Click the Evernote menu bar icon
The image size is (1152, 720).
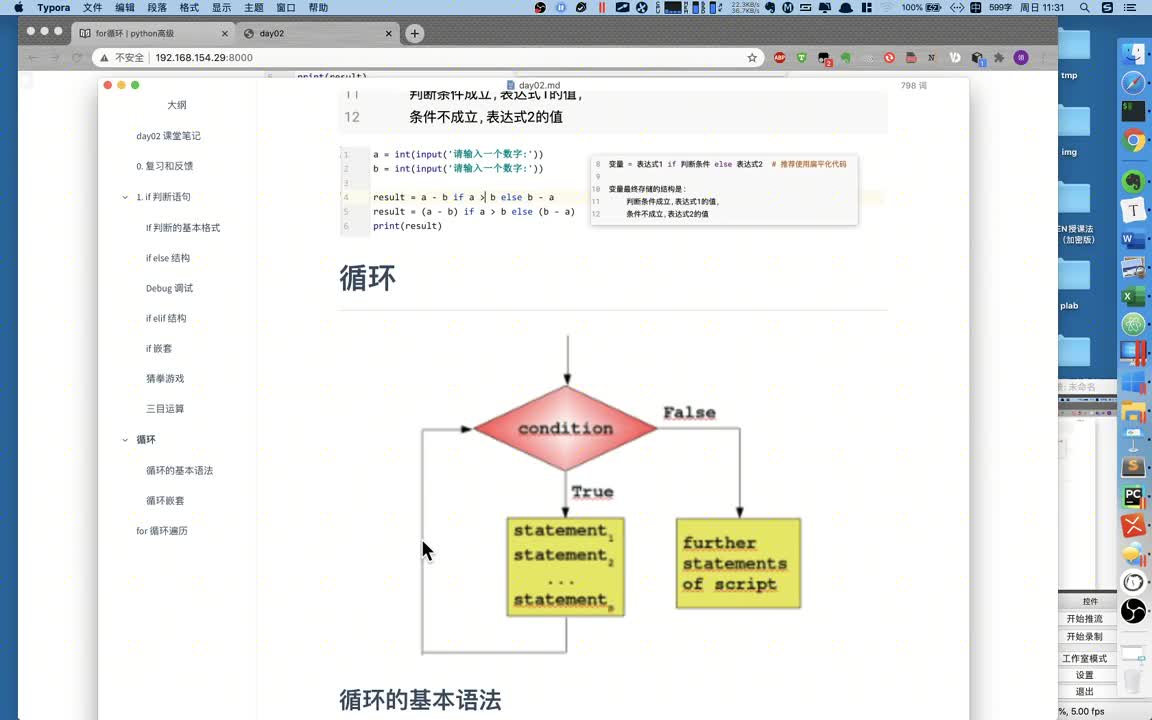770,7
